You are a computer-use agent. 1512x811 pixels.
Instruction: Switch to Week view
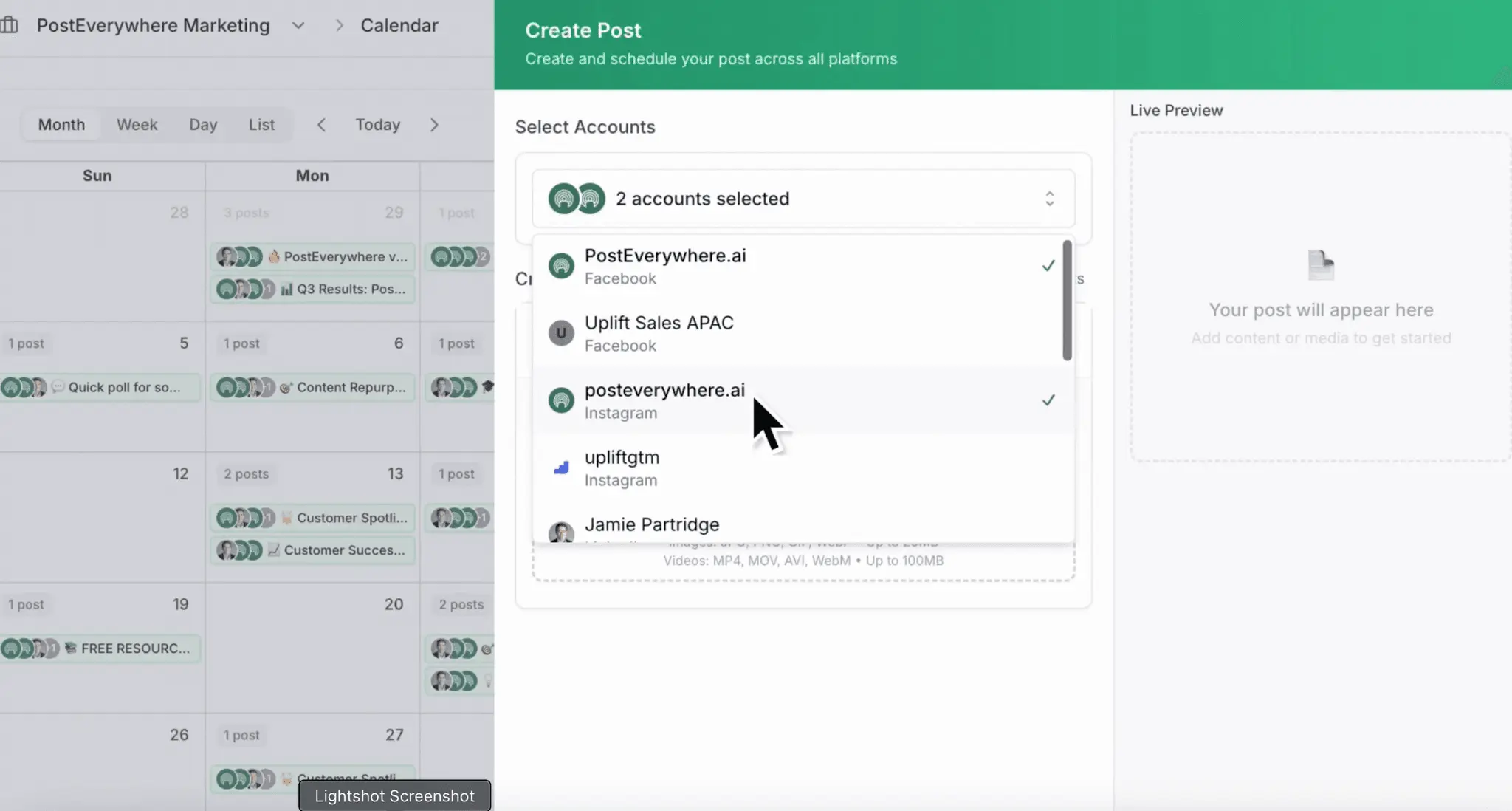click(137, 124)
